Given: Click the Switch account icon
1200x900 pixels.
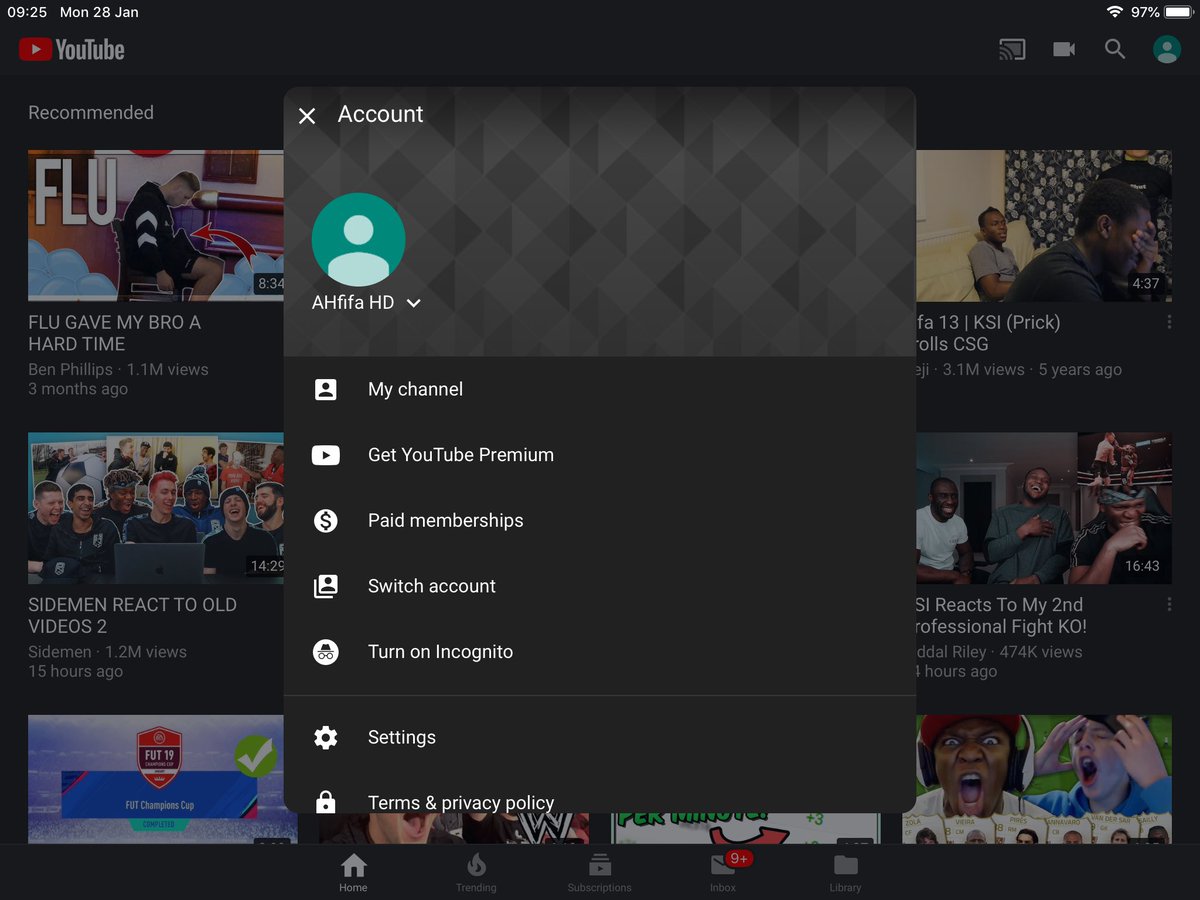Looking at the screenshot, I should point(326,586).
